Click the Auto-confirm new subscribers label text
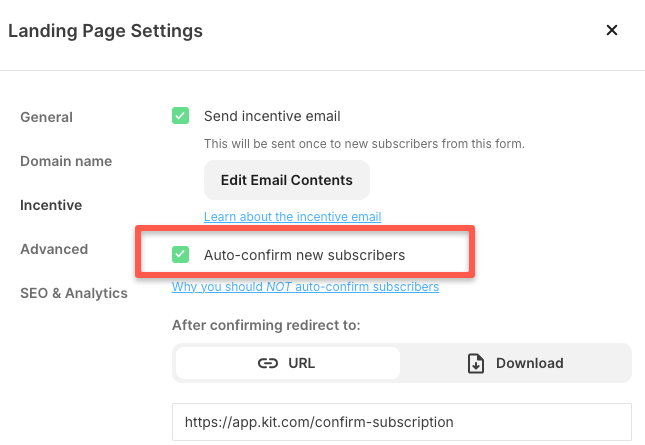The height and width of the screenshot is (445, 645). pos(304,255)
